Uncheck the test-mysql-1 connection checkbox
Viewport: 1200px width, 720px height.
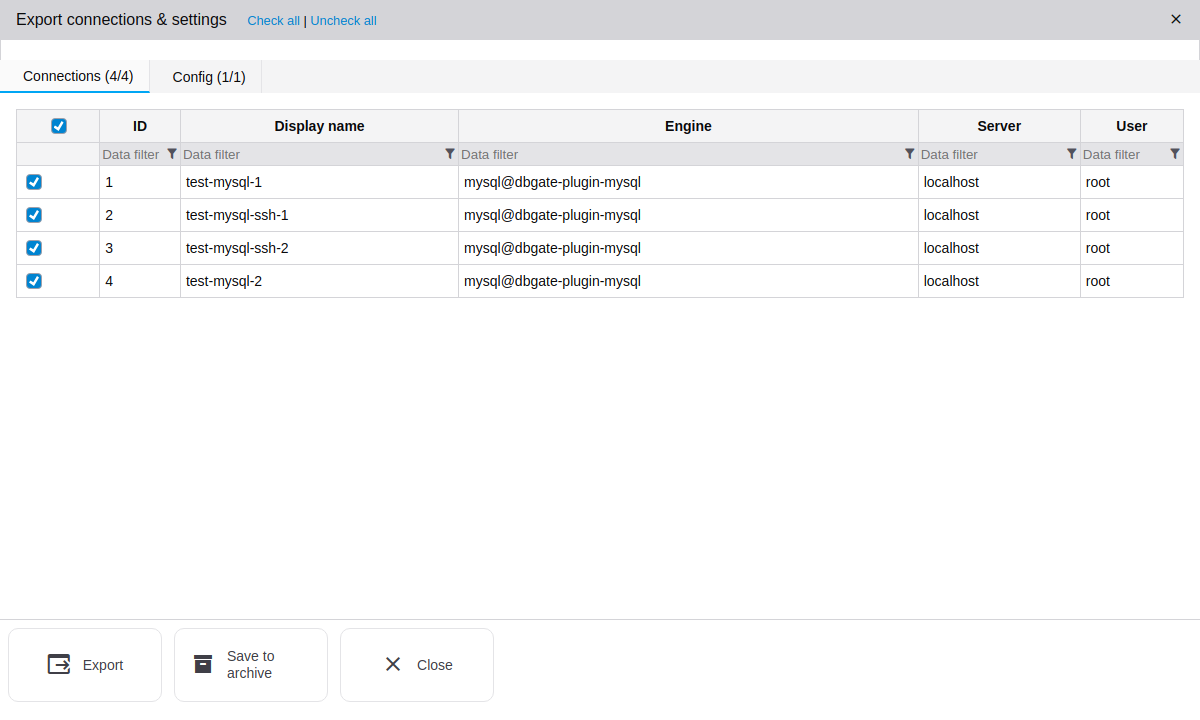point(34,182)
